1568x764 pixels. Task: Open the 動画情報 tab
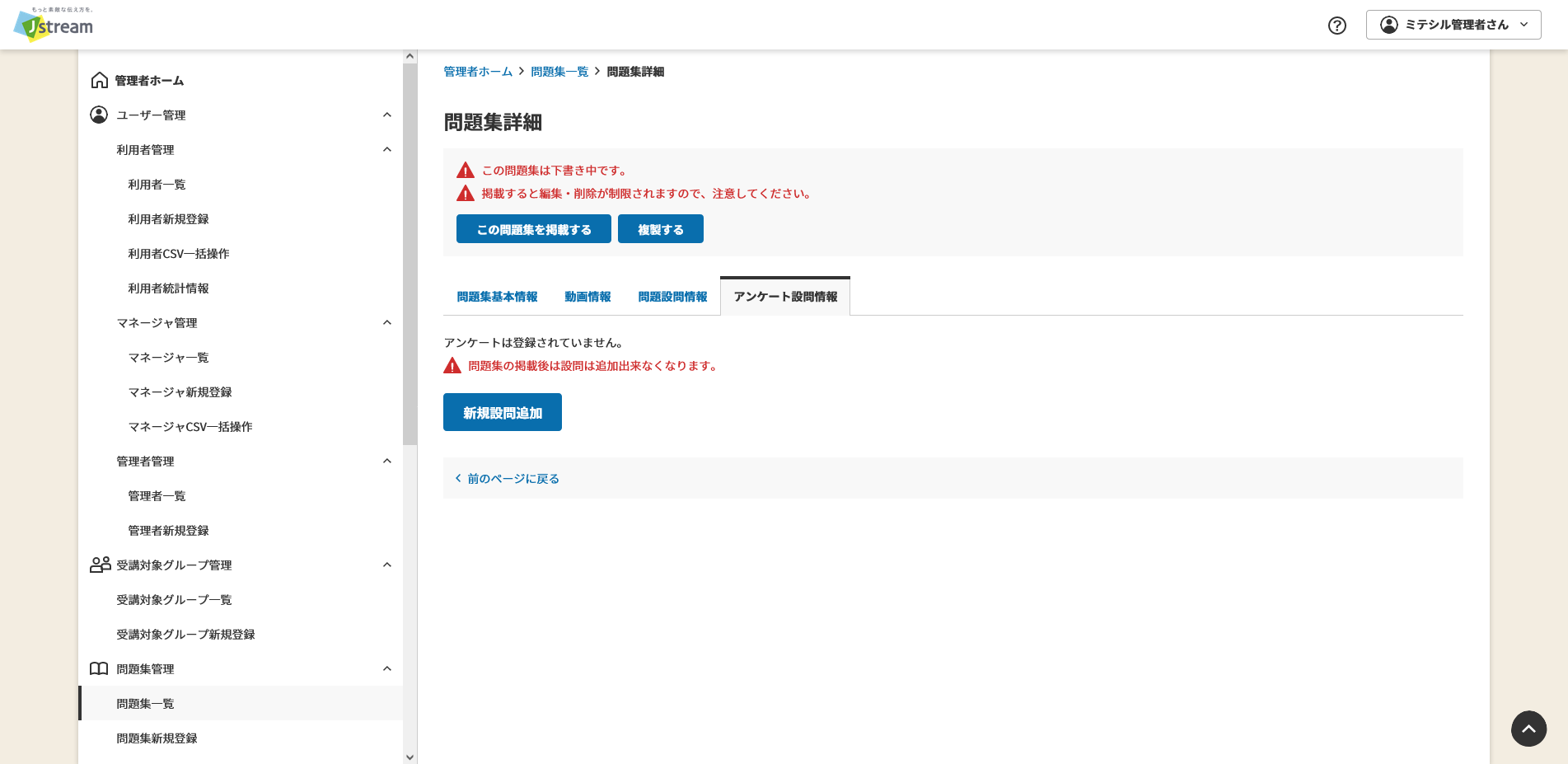point(587,297)
